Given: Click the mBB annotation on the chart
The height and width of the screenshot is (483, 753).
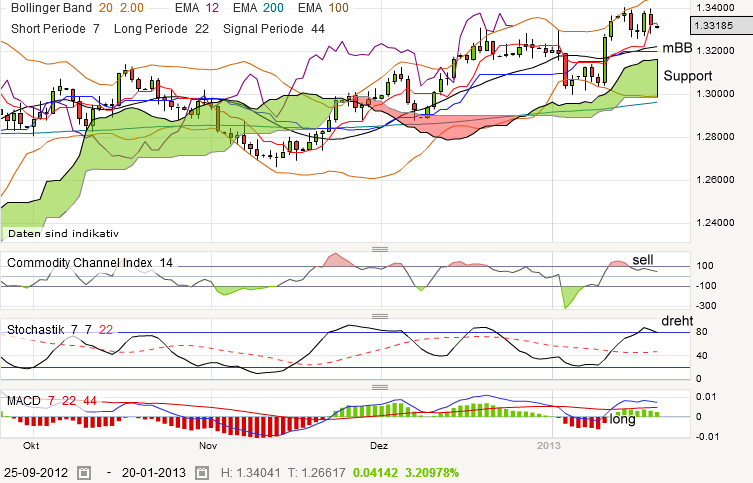Looking at the screenshot, I should click(x=677, y=48).
